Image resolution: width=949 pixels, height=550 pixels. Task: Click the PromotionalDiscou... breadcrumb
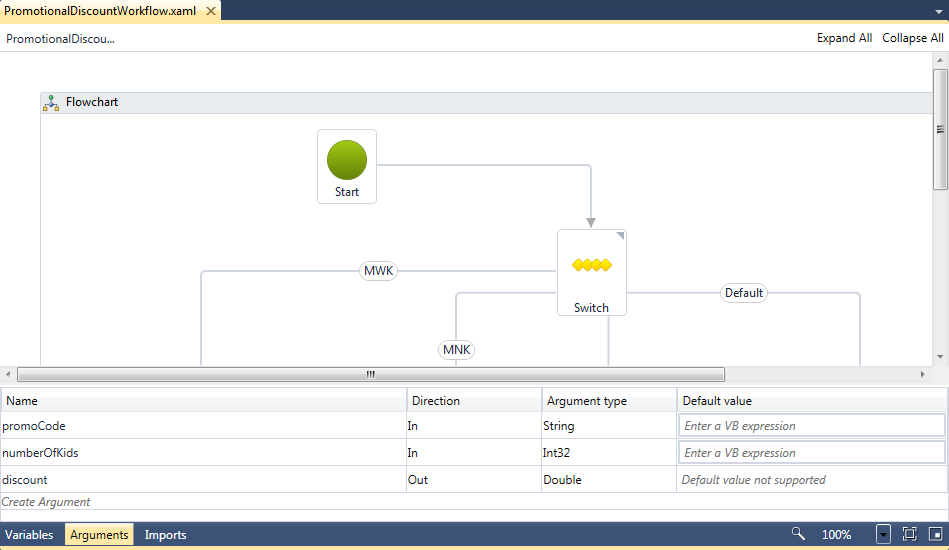tap(61, 39)
